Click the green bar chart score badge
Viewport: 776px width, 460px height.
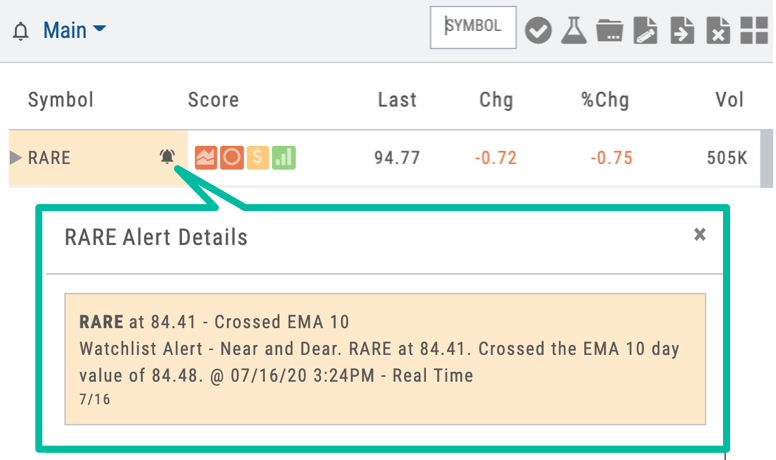coord(284,157)
